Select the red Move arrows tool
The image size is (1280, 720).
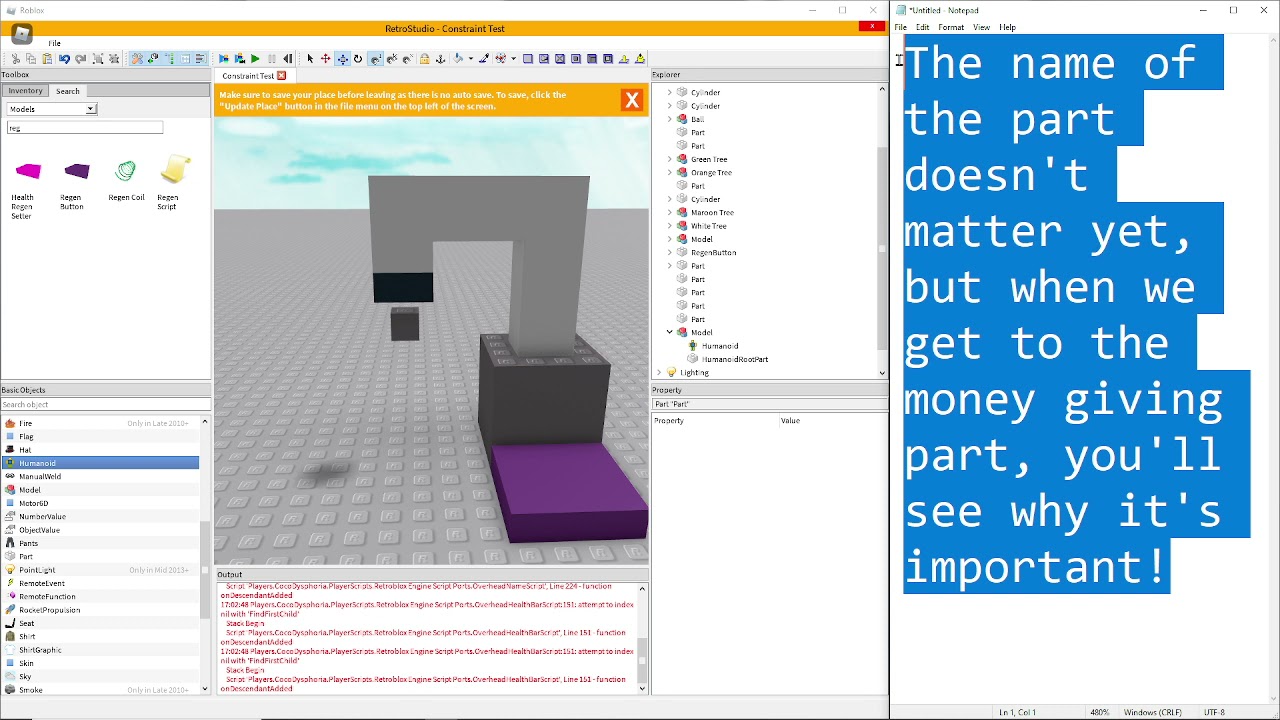point(326,59)
